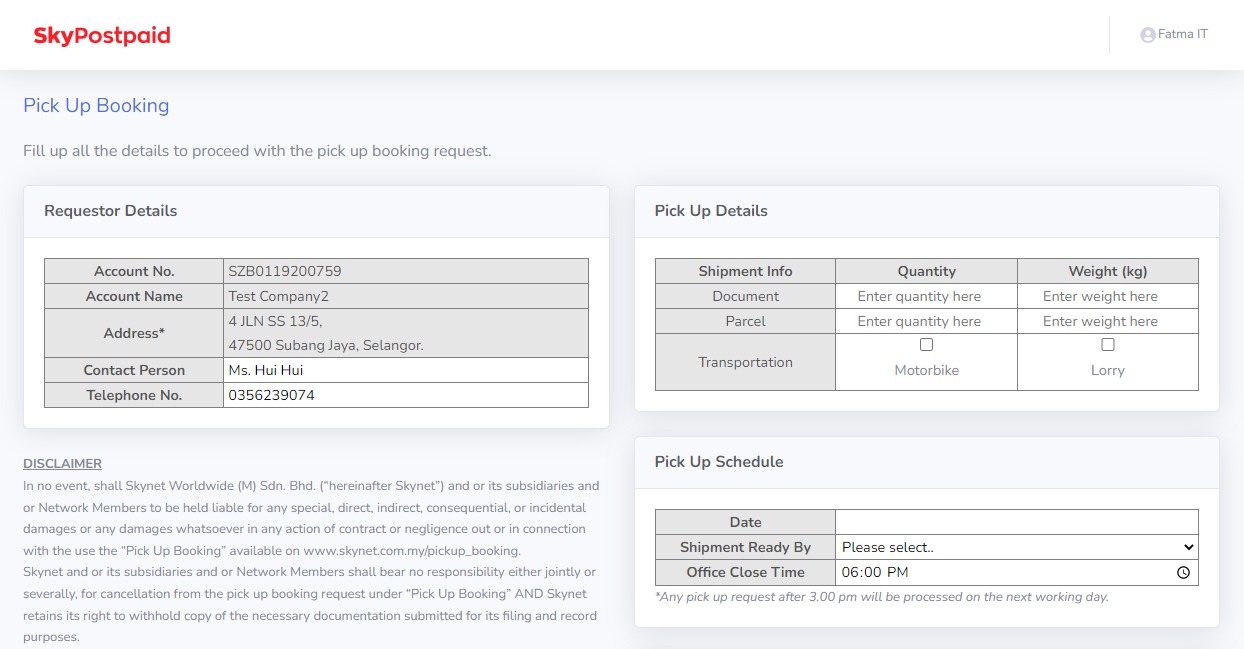Edit the Contact Person field
The image size is (1244, 649).
click(405, 370)
